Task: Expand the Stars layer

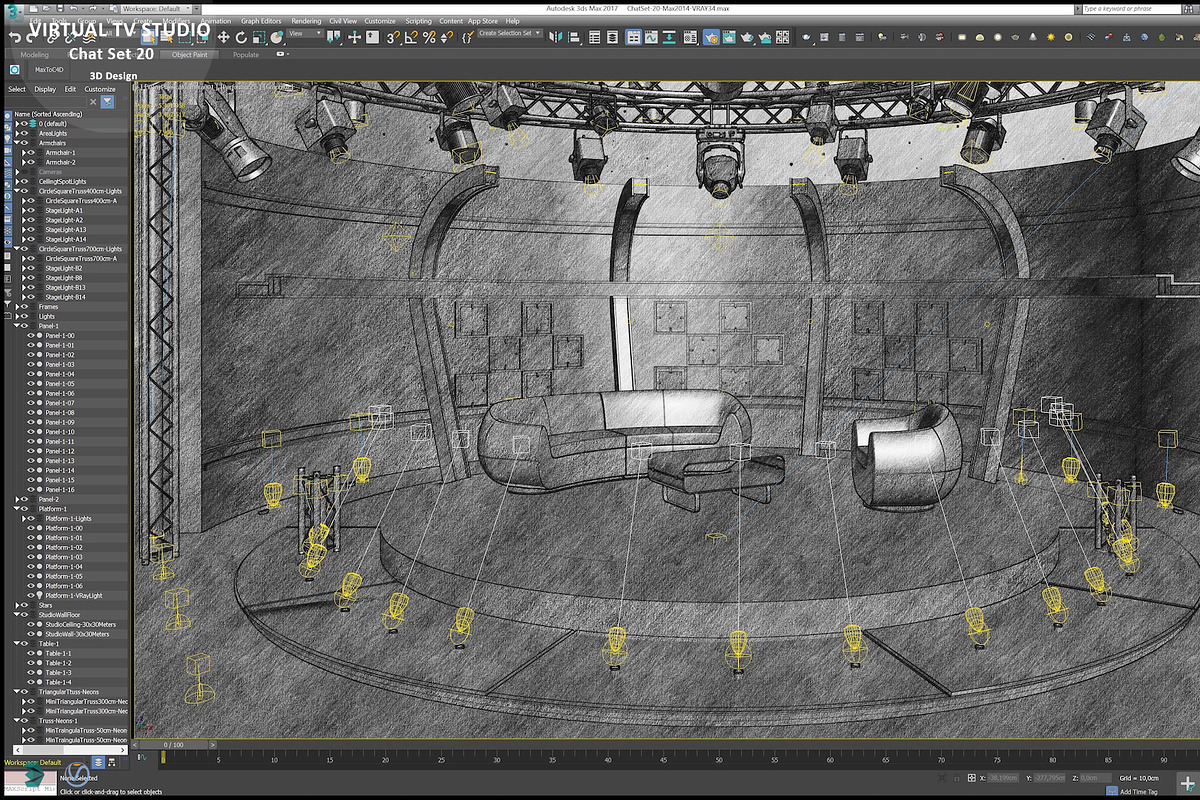Action: pyautogui.click(x=17, y=605)
